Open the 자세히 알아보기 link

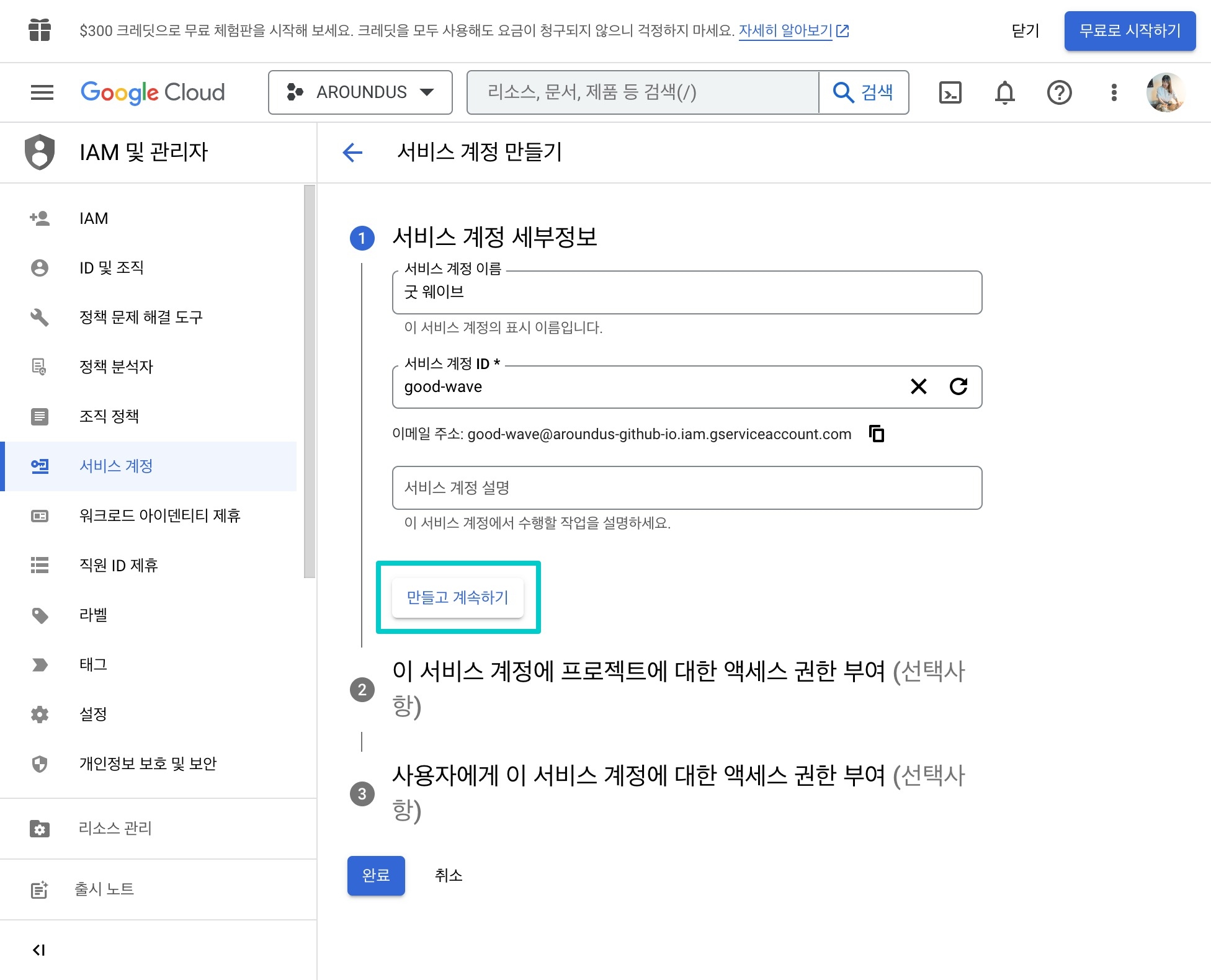785,30
